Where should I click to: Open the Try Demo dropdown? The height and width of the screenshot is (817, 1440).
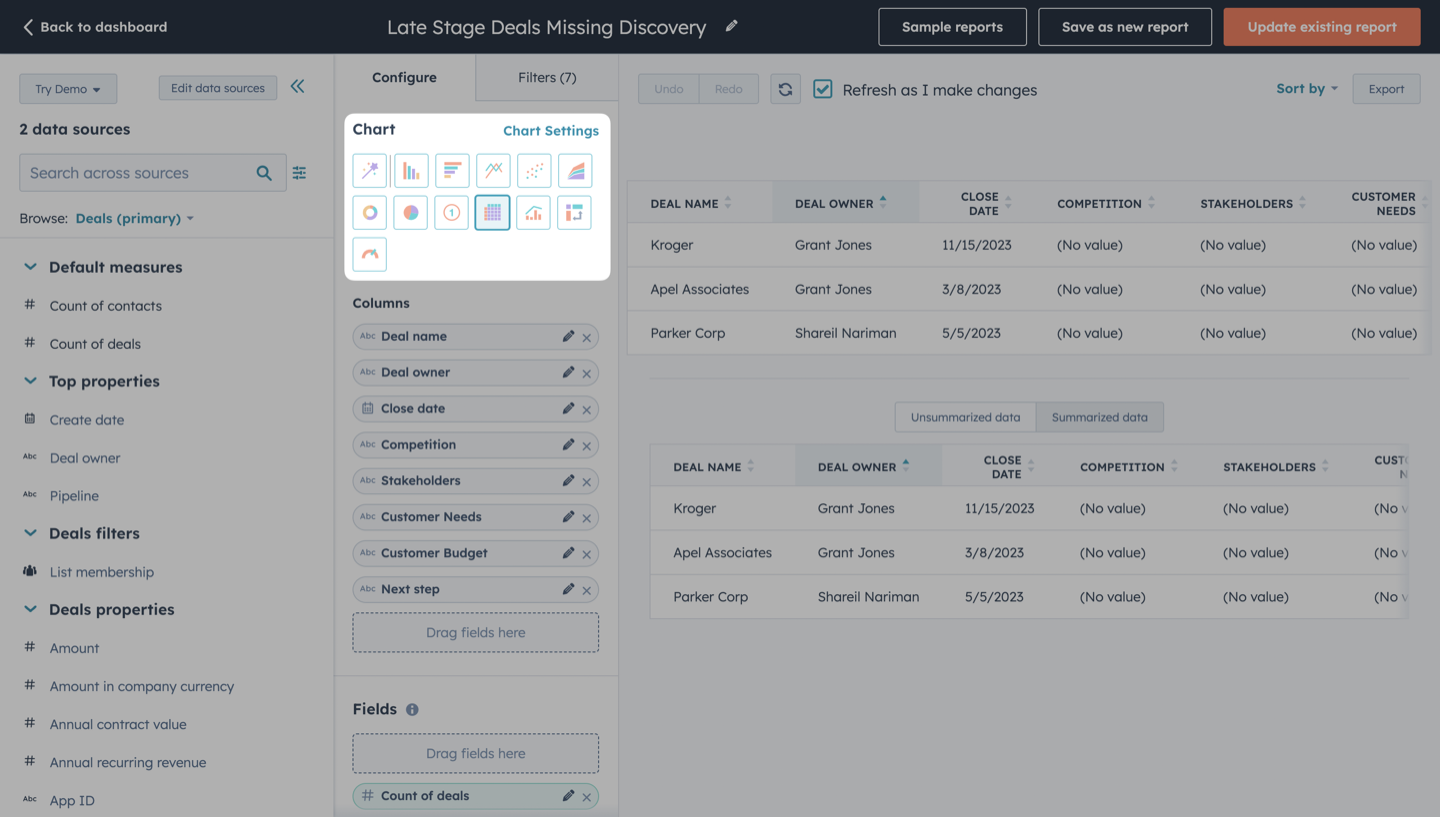pos(68,89)
